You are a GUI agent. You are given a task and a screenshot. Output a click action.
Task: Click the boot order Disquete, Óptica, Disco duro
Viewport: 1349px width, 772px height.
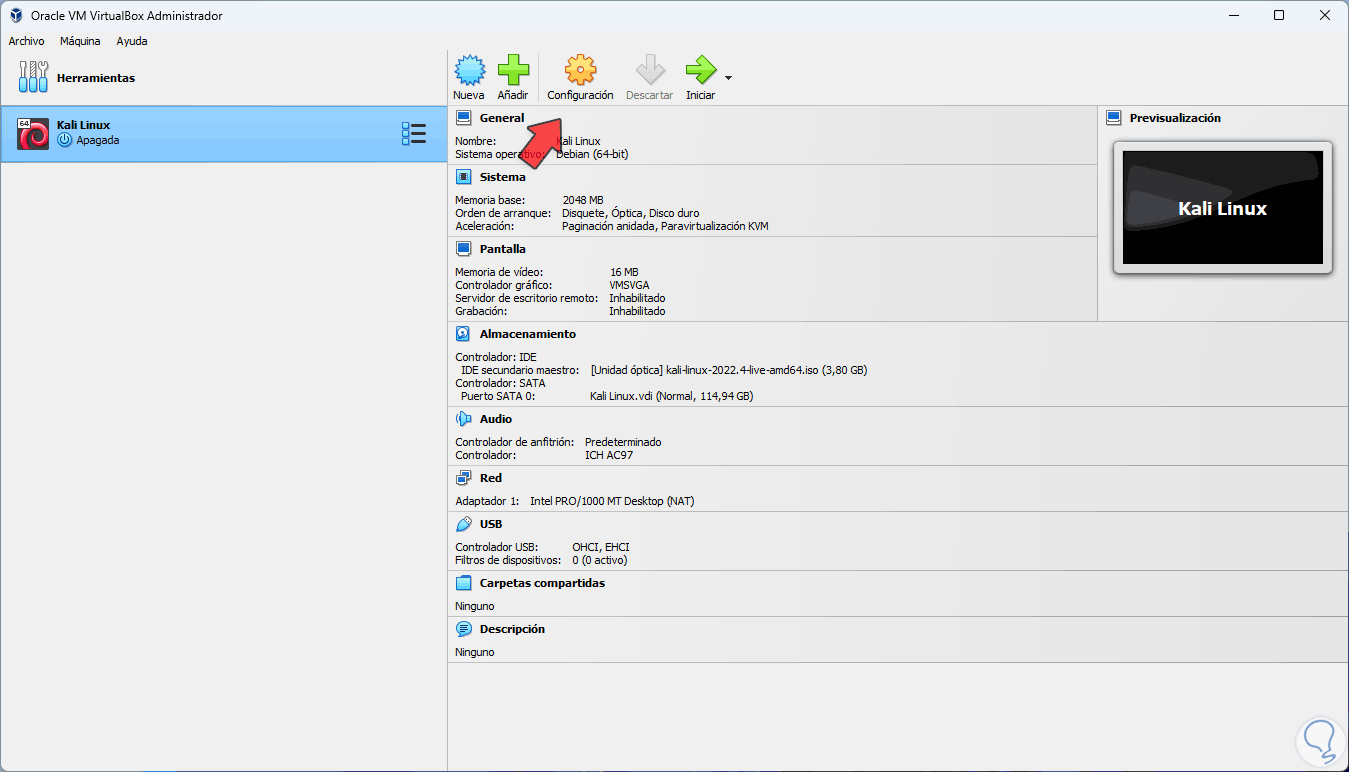click(x=631, y=213)
